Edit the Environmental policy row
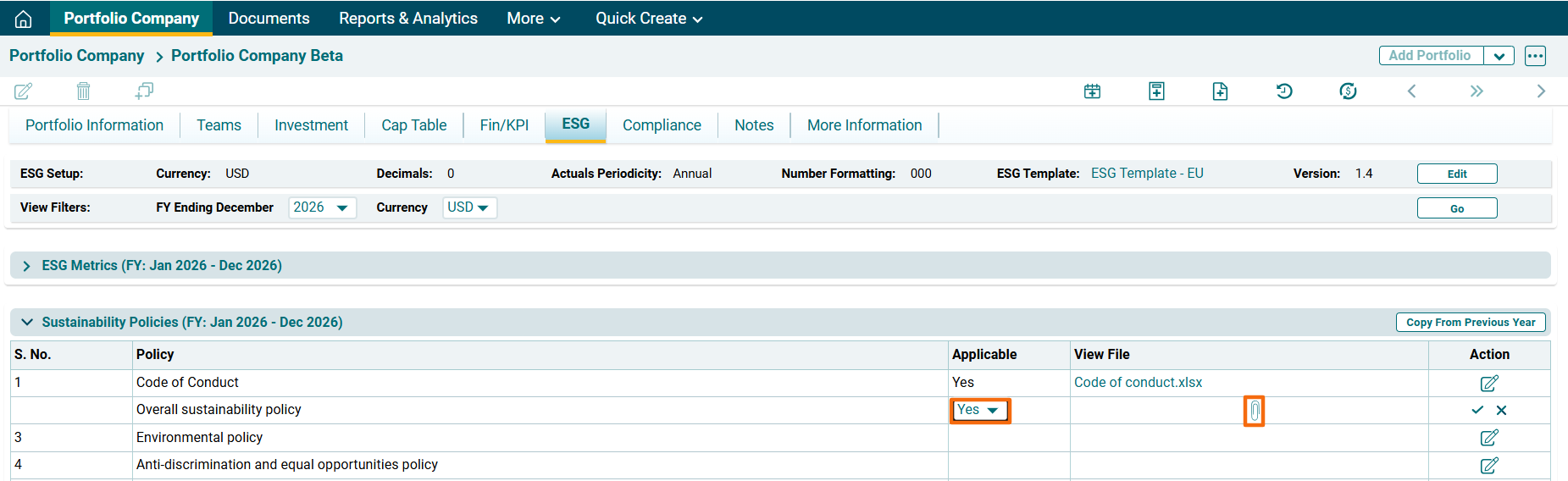1568x481 pixels. (x=1488, y=438)
